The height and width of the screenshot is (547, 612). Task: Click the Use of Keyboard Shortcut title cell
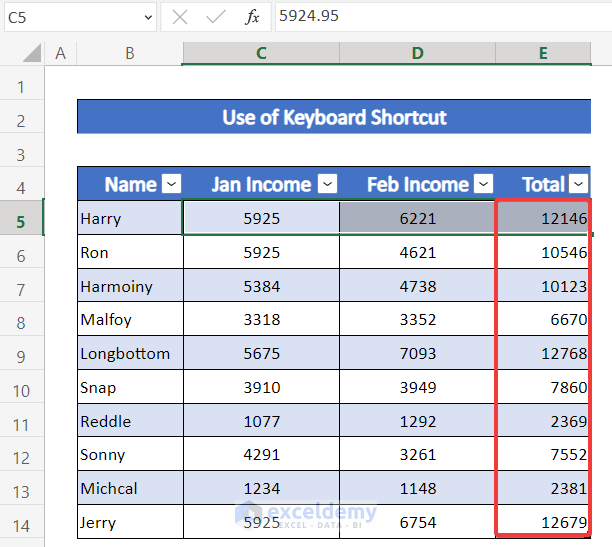click(334, 117)
